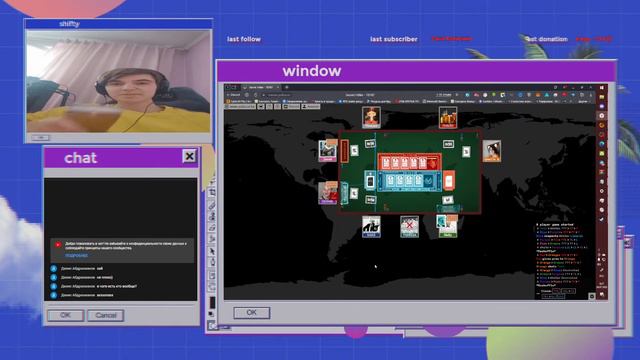The image size is (640, 360).
Task: Click the red fascist policy track
Action: (x=409, y=162)
